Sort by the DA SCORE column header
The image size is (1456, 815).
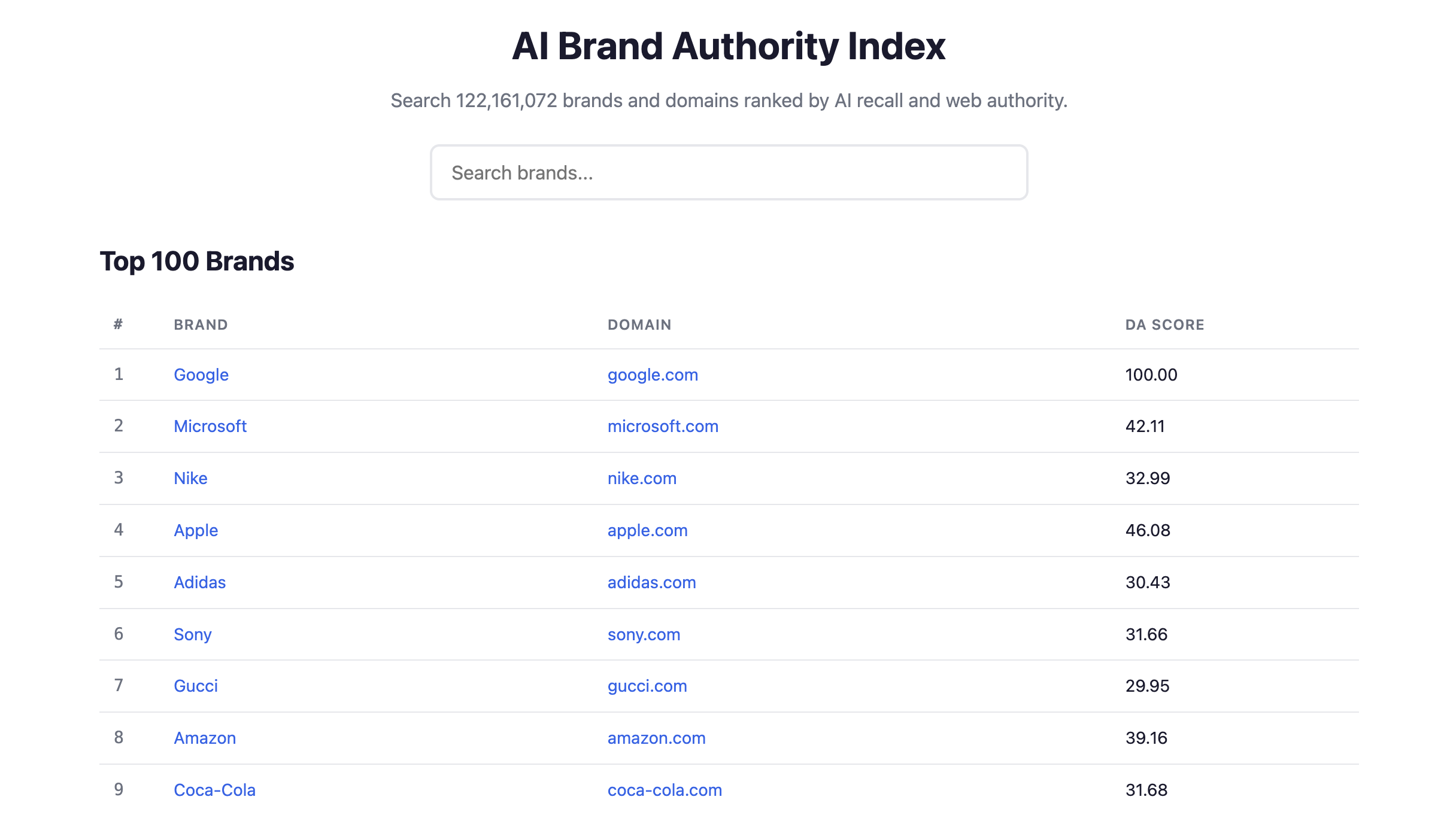[x=1164, y=324]
